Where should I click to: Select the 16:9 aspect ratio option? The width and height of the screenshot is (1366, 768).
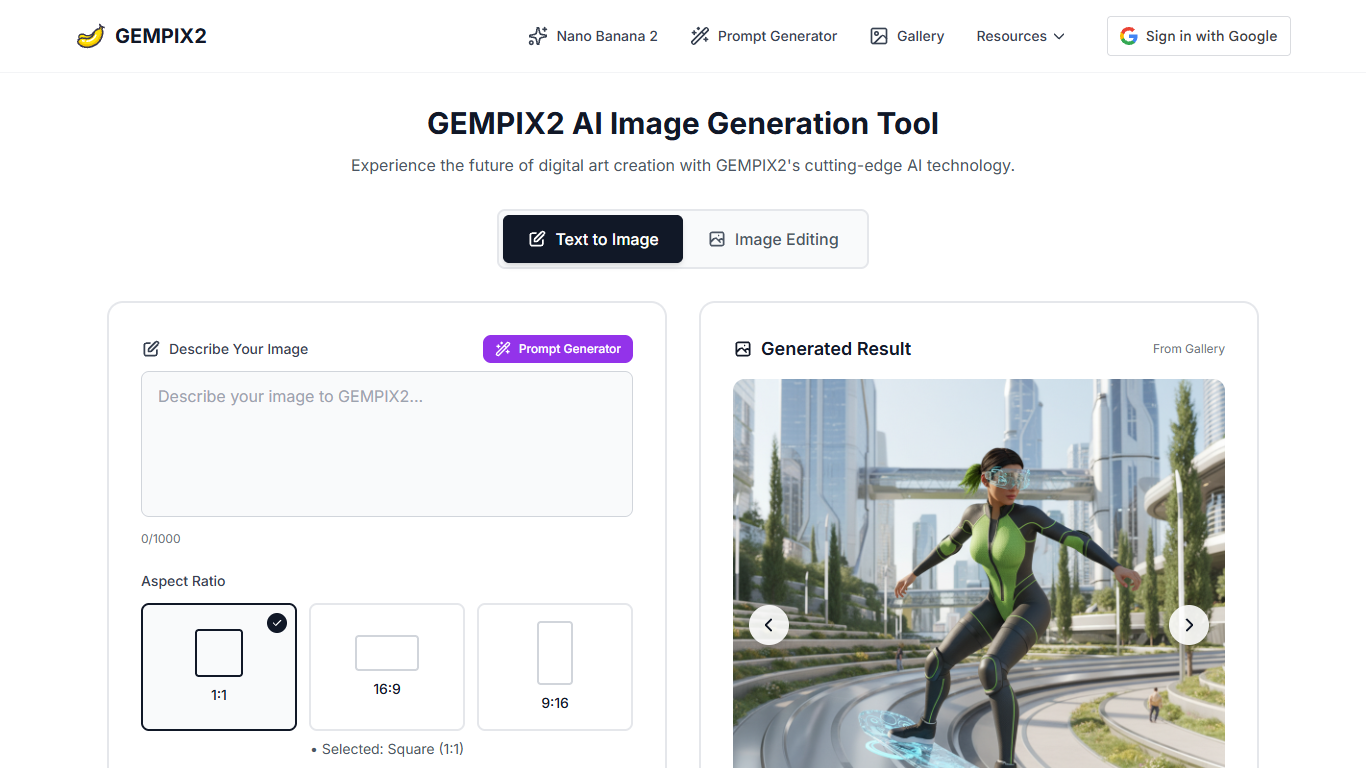pos(386,666)
